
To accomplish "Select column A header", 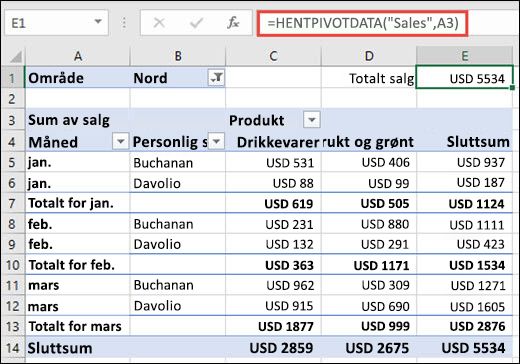I will pos(78,56).
